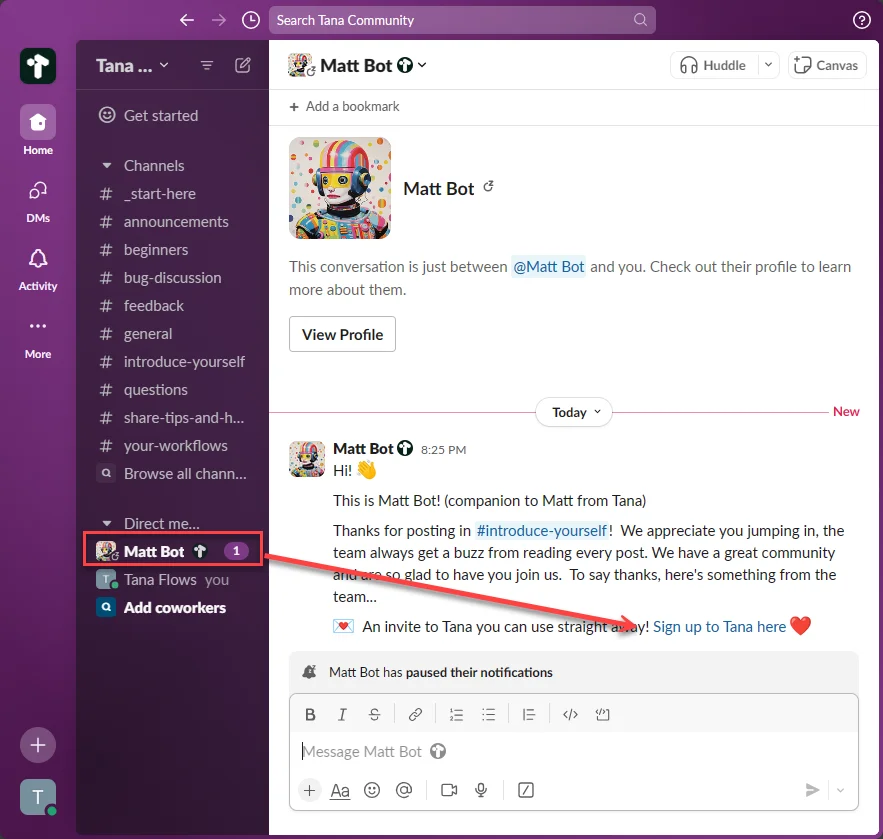Click the attach plus button in composer

click(309, 790)
